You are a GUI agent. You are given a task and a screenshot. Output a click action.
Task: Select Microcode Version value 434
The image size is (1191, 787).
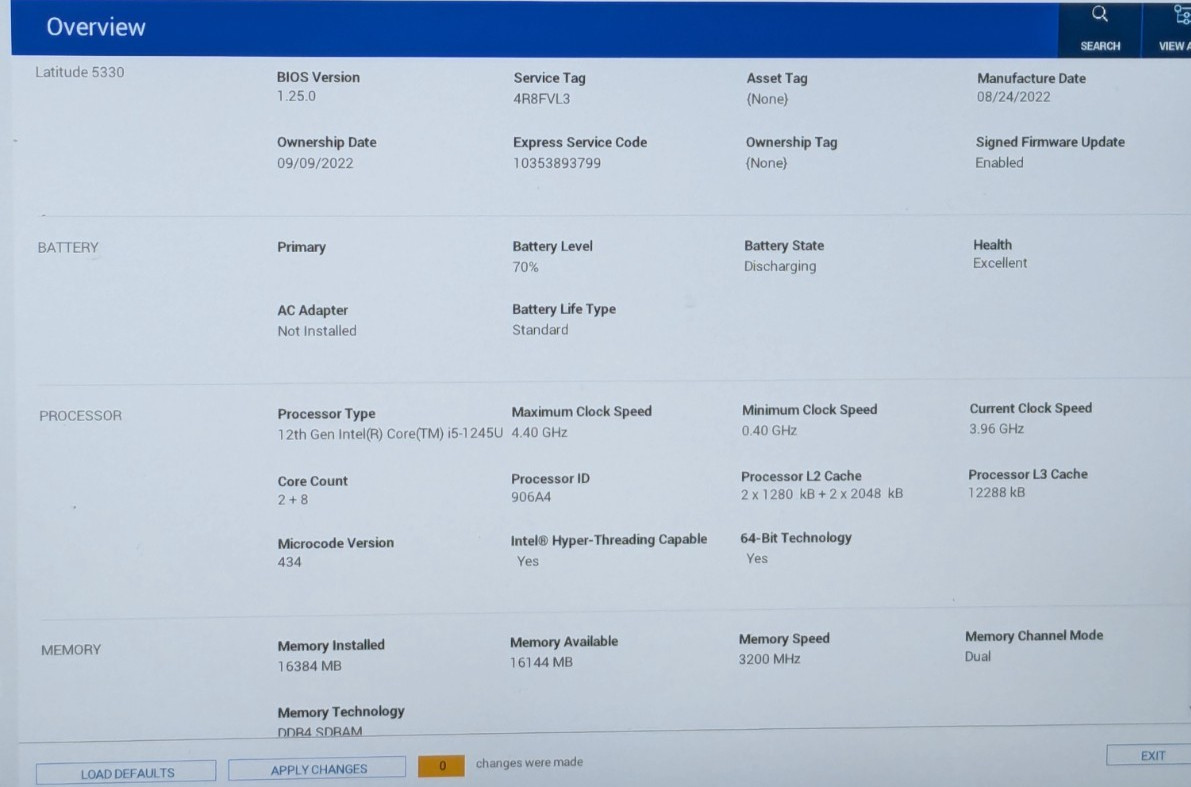point(289,562)
